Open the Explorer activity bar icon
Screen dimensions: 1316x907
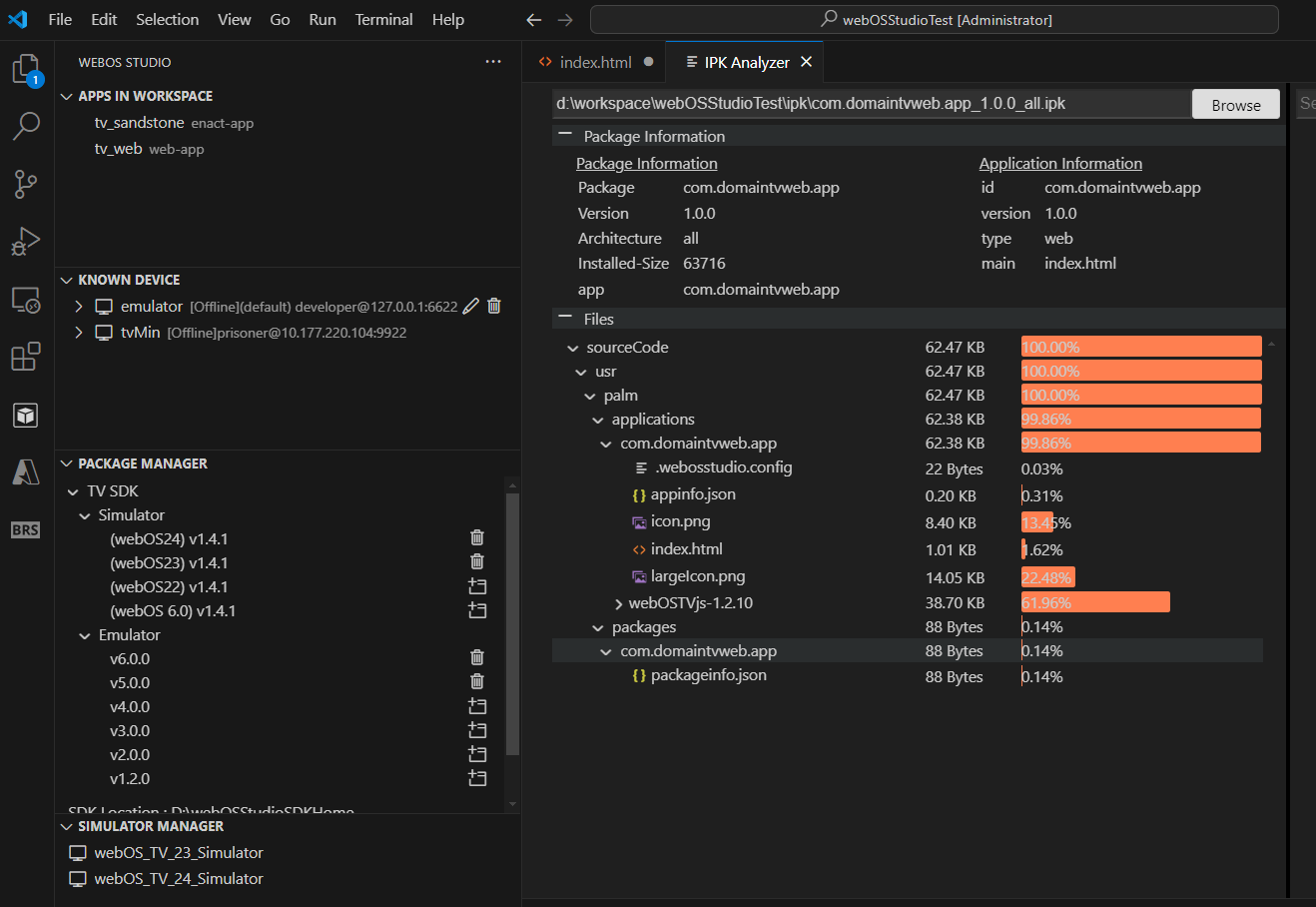(26, 70)
